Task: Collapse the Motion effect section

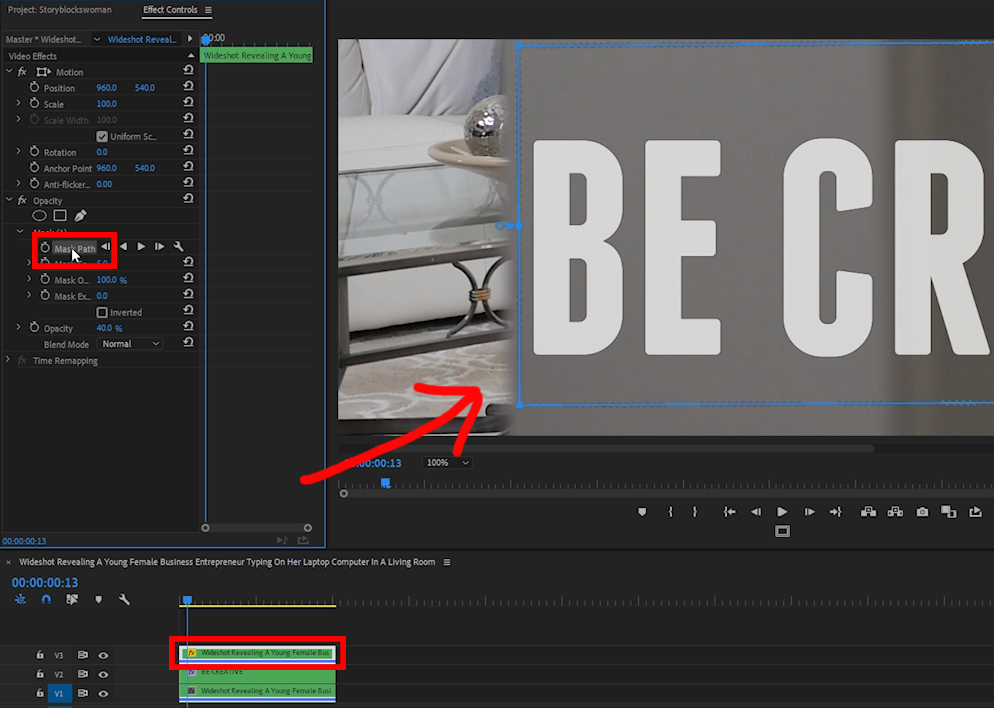Action: pyautogui.click(x=9, y=72)
